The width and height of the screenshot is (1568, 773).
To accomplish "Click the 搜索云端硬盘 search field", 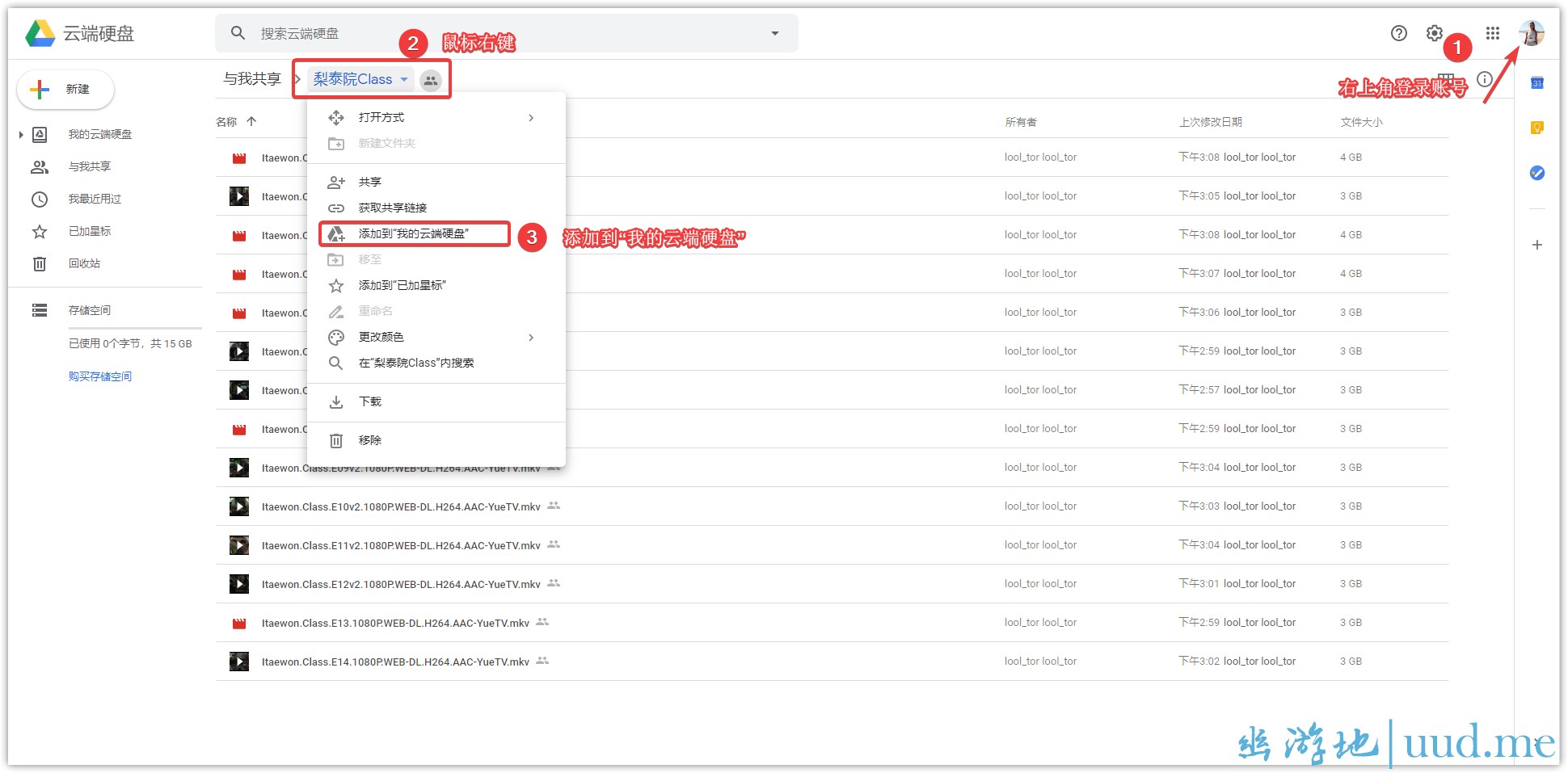I will [501, 33].
